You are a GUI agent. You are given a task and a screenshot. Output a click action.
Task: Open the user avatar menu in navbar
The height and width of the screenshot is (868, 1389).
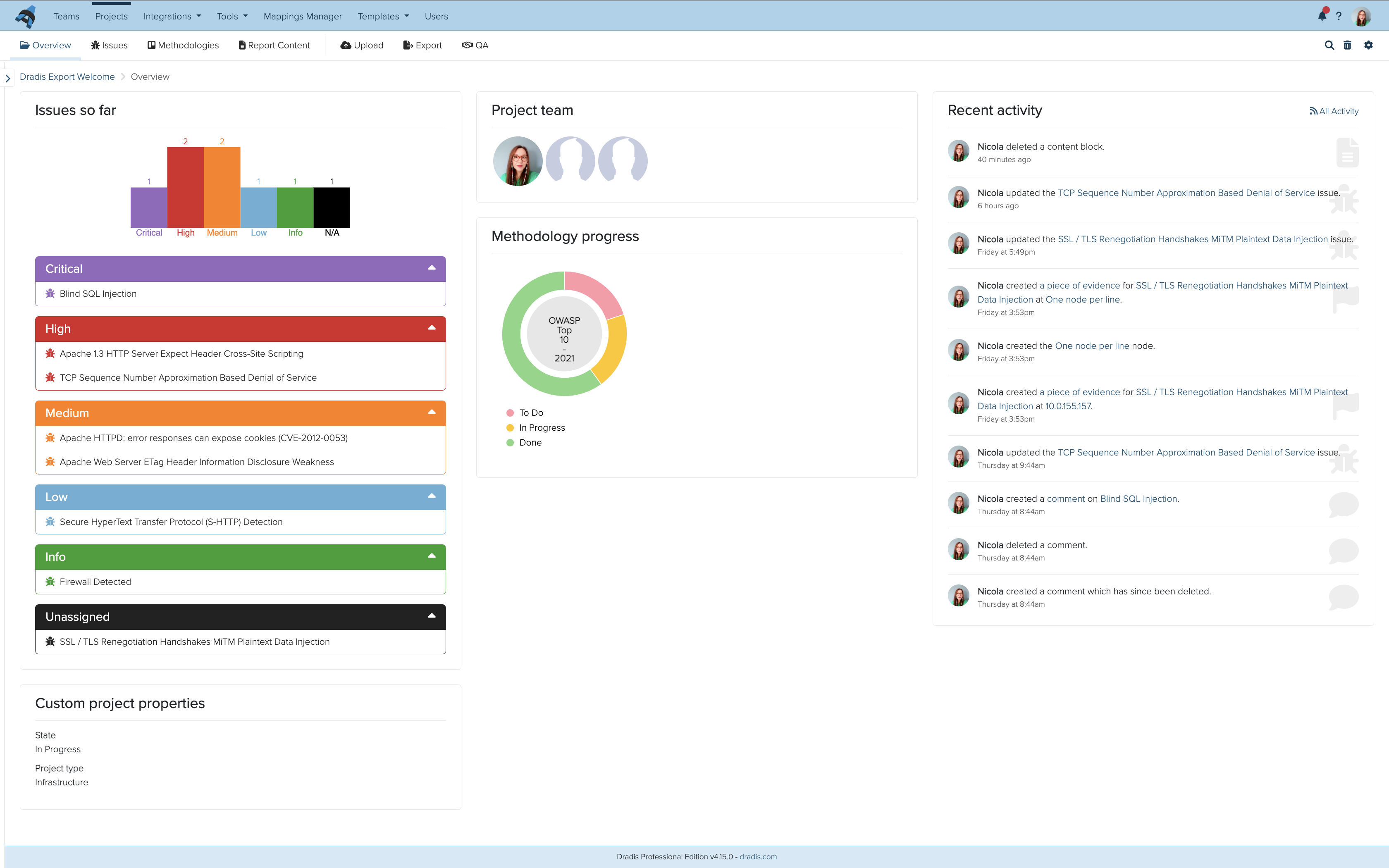tap(1361, 16)
